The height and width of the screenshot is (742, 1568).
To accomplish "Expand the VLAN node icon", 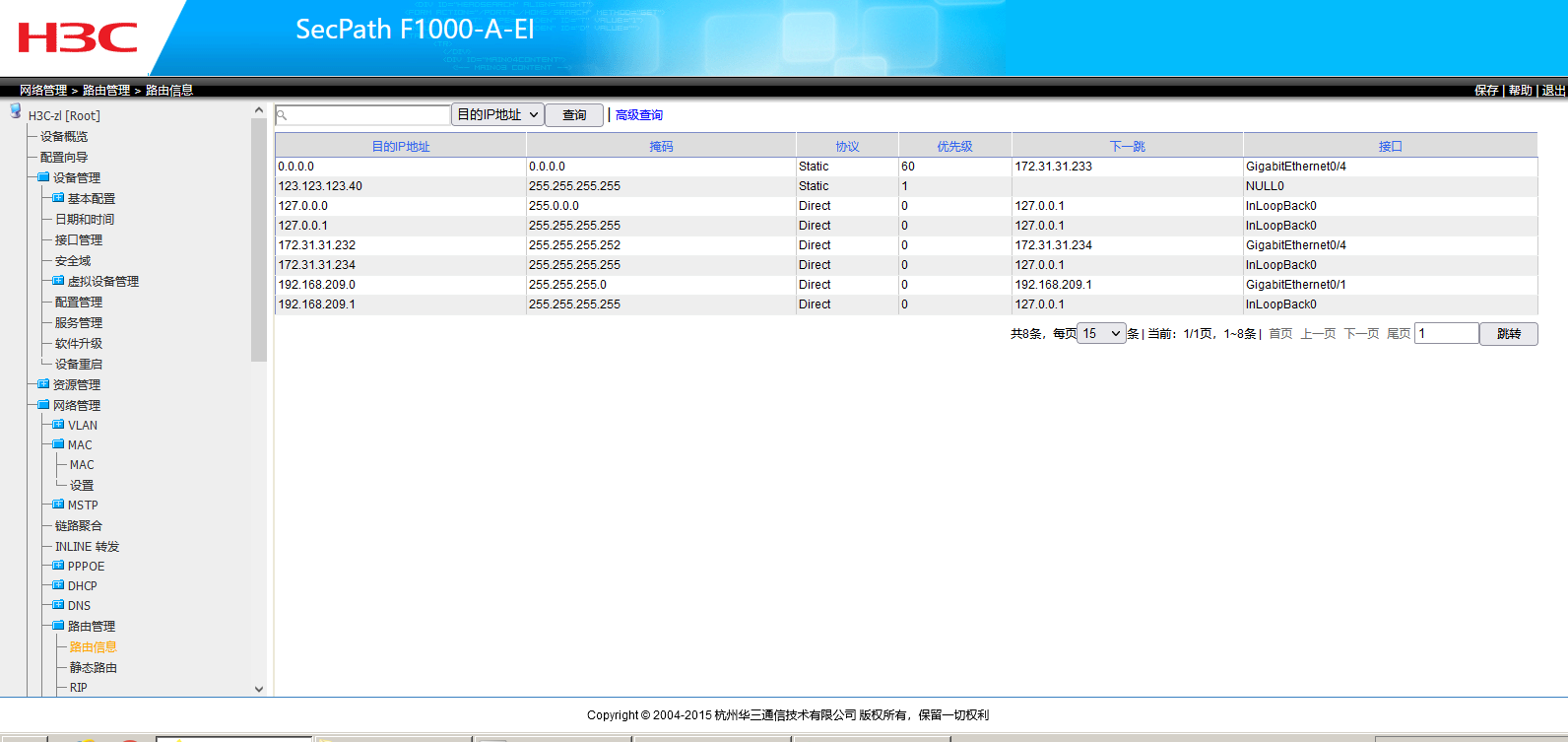I will 58,425.
